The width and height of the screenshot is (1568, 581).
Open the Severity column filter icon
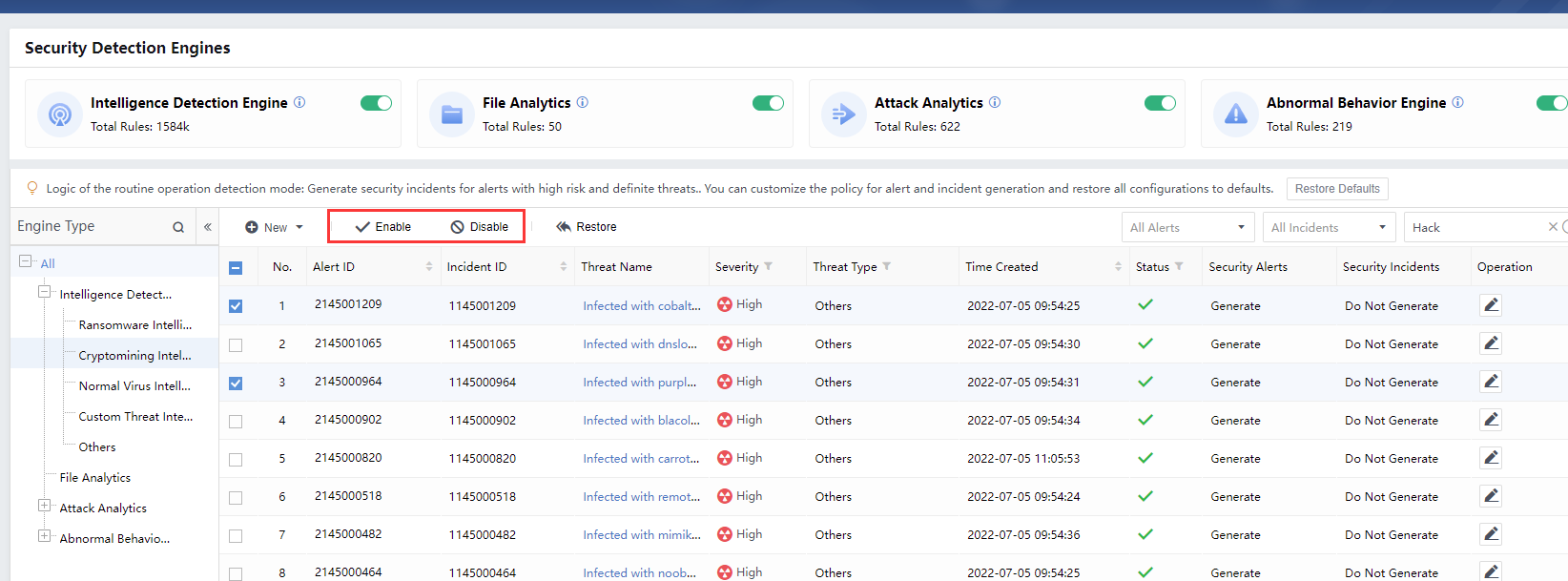(769, 266)
